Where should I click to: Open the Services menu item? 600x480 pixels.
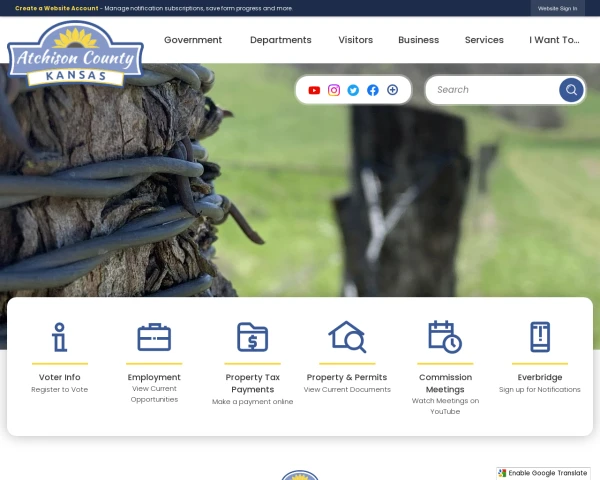pyautogui.click(x=484, y=40)
